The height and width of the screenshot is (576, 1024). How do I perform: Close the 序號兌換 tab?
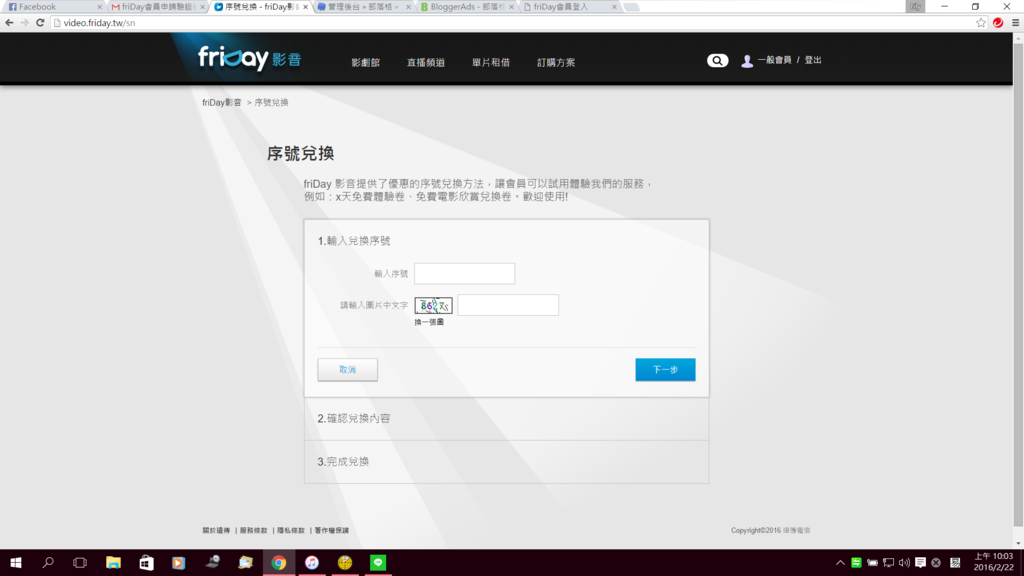click(305, 7)
